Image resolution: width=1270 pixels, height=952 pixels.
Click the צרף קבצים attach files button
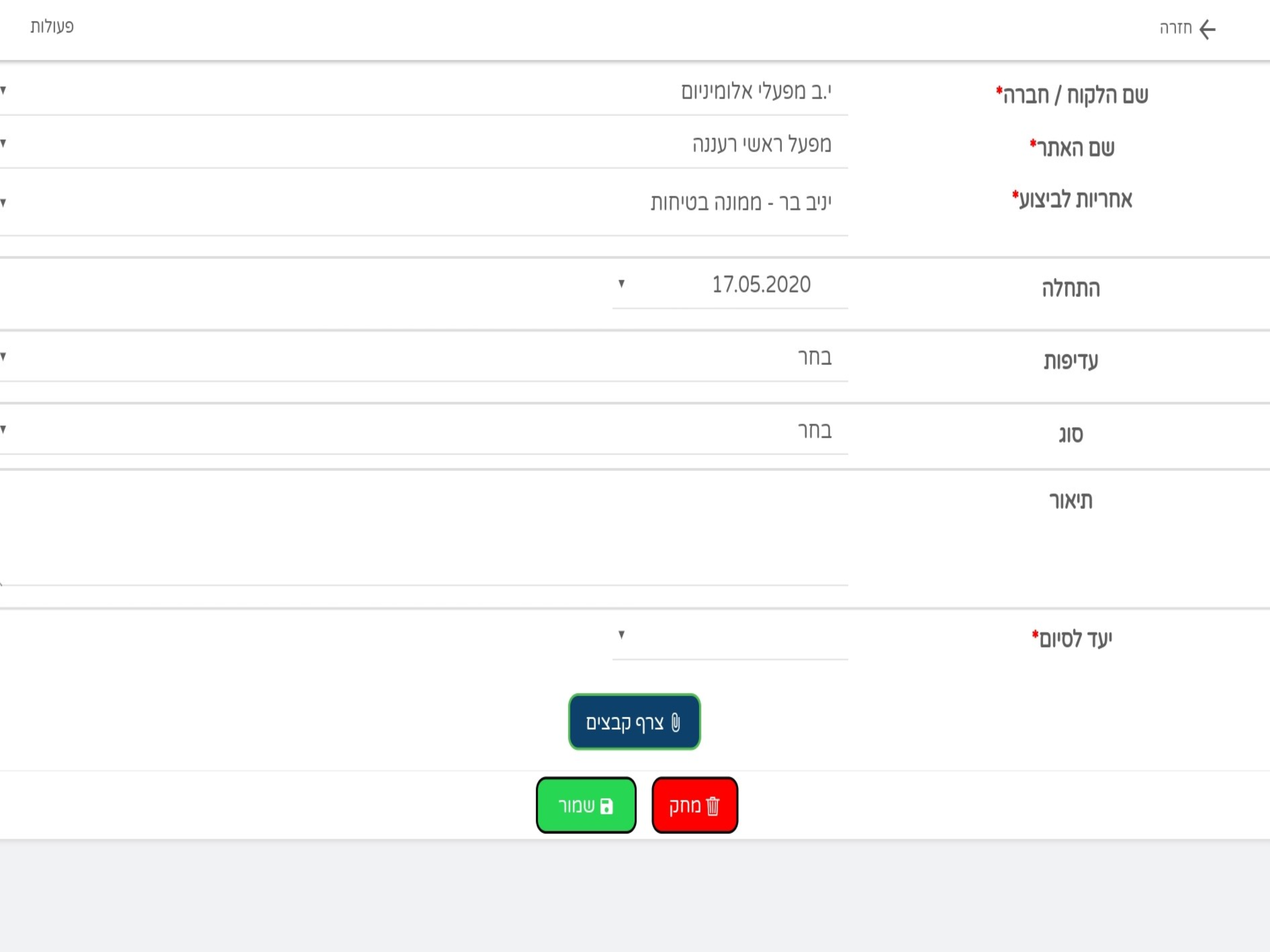pos(635,722)
